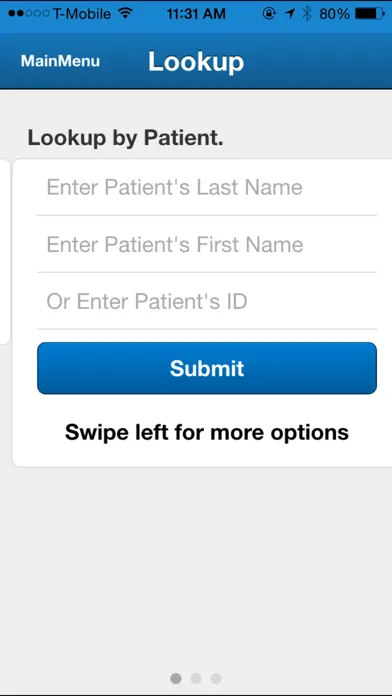Tap the previous card edge on left
The height and width of the screenshot is (696, 392).
(4, 252)
